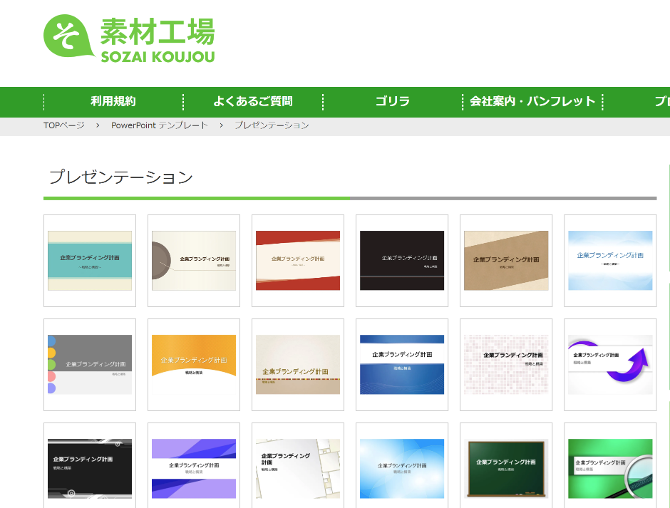Screen dimensions: 670x508
Task: Open the 利用規約 menu item
Action: tap(113, 101)
